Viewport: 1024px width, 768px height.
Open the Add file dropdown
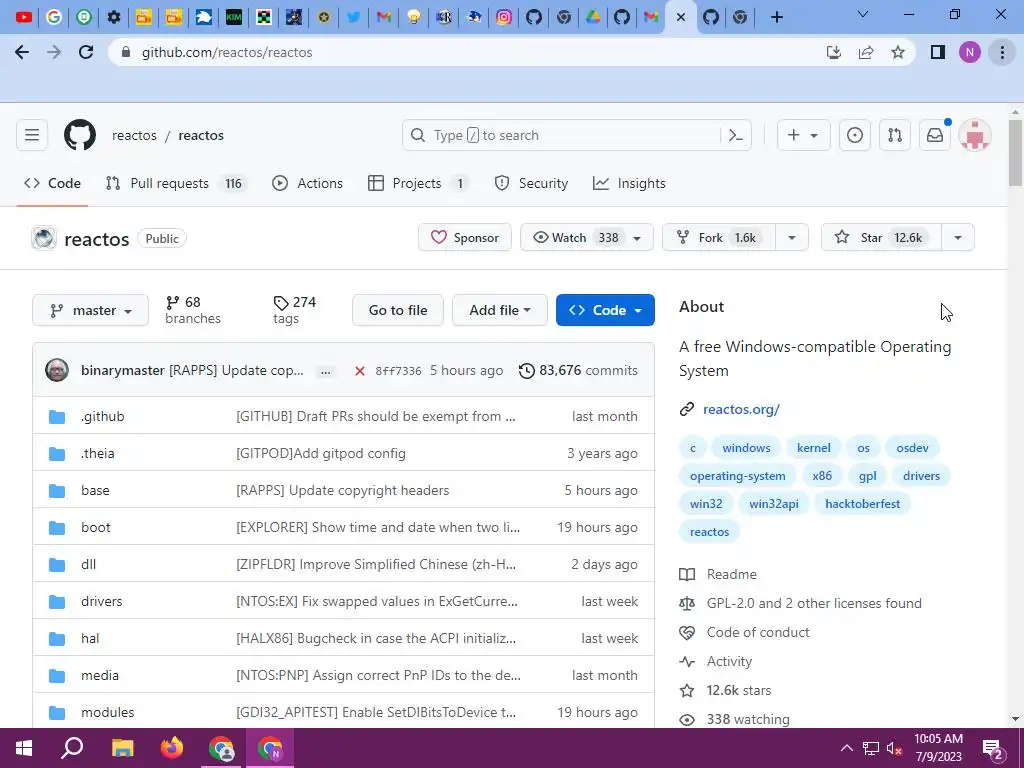[x=500, y=310]
